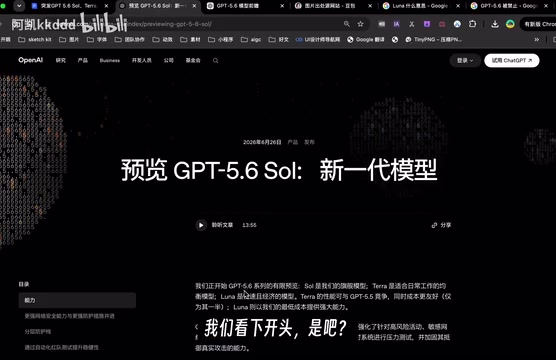The height and width of the screenshot is (360, 556).
Task: Click the 分享 link icon
Action: point(434,225)
